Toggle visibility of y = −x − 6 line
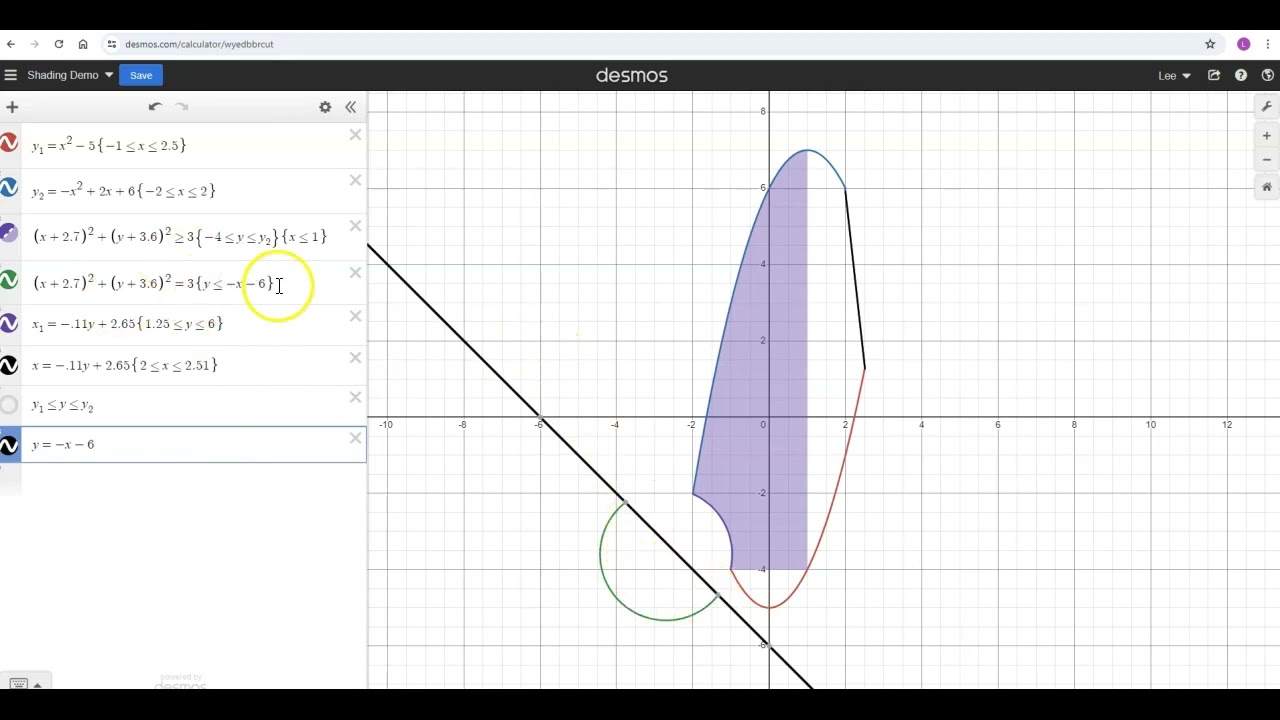The height and width of the screenshot is (720, 1280). pos(9,444)
